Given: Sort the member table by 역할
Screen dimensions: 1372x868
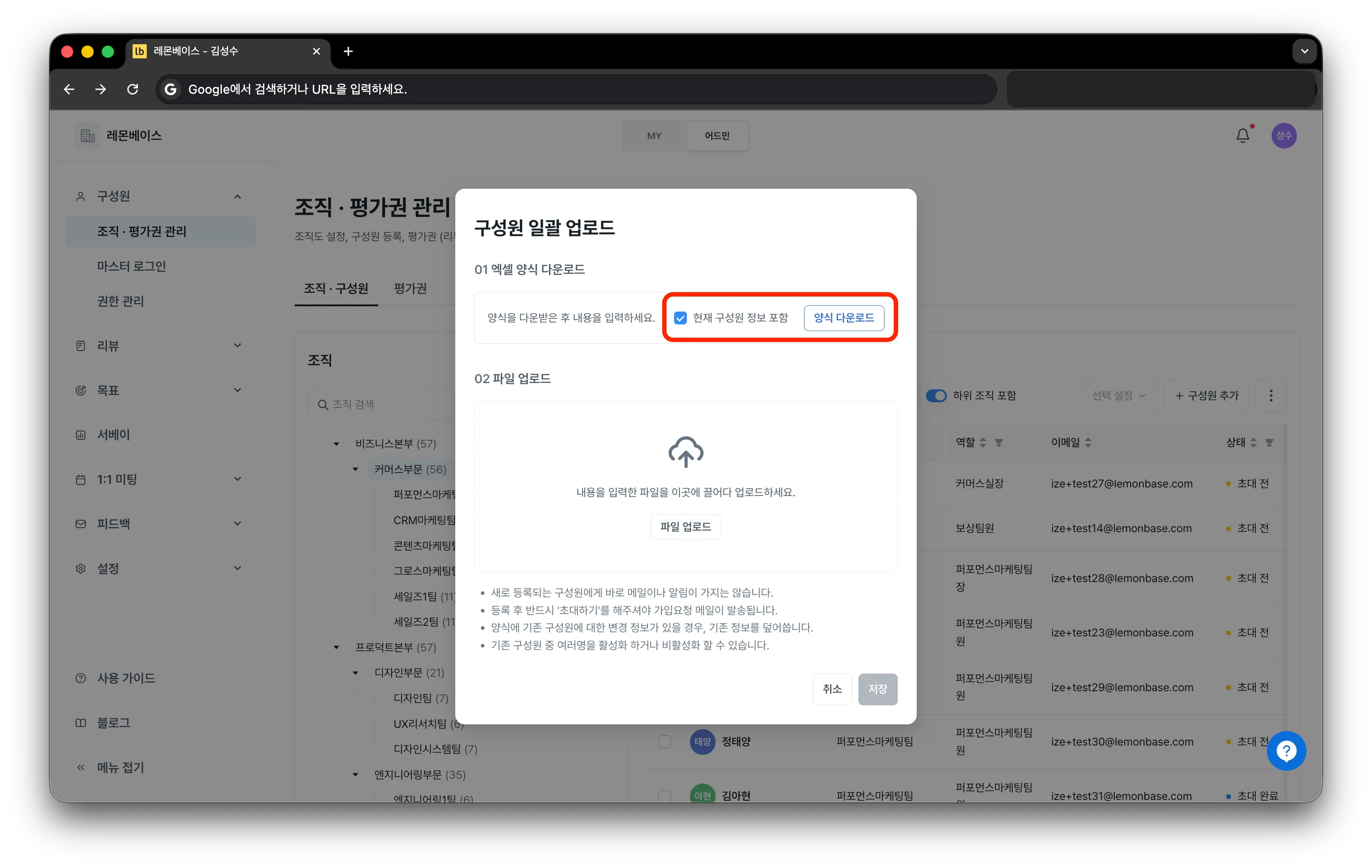Looking at the screenshot, I should 983,442.
